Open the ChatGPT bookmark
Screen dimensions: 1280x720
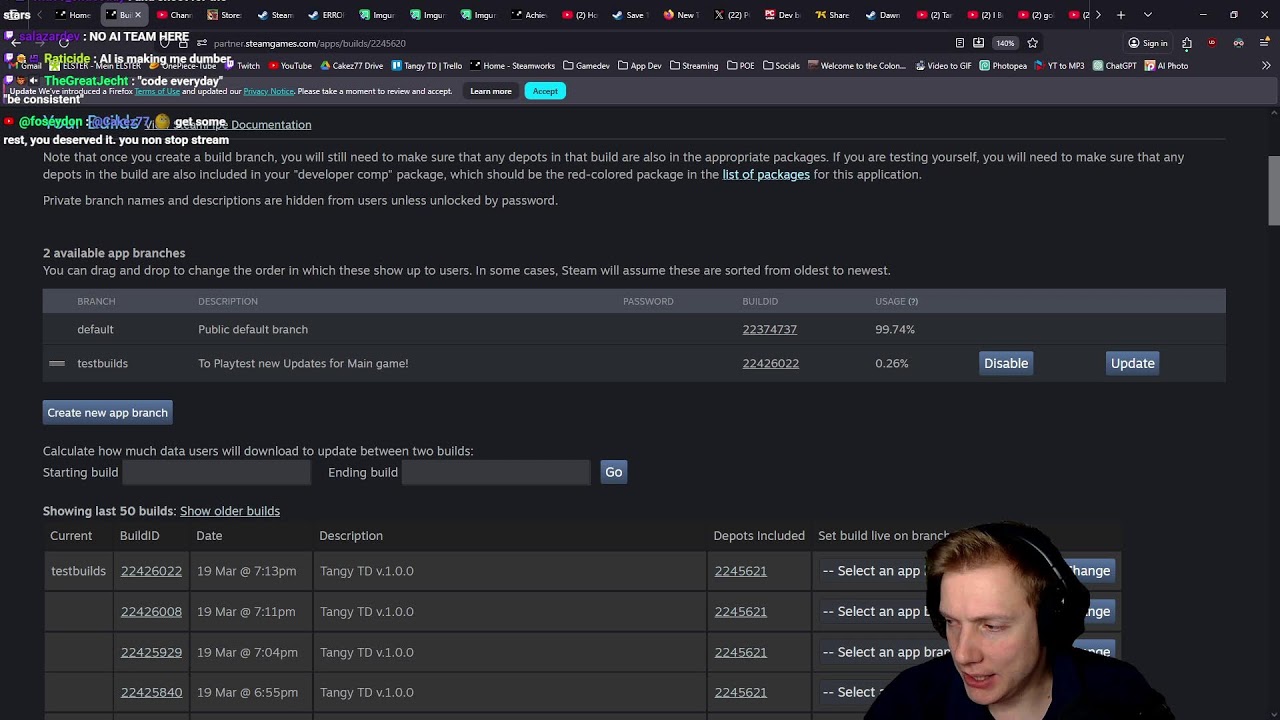coord(1115,66)
